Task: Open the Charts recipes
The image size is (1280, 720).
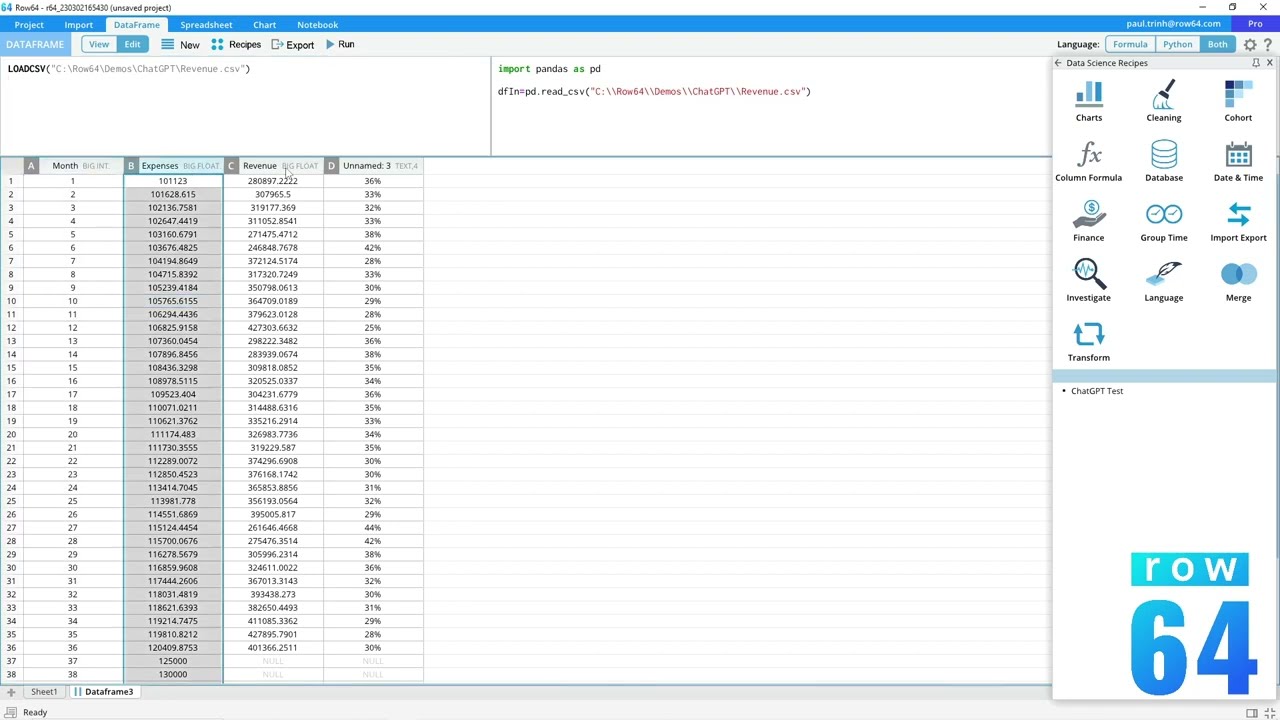Action: pos(1088,102)
